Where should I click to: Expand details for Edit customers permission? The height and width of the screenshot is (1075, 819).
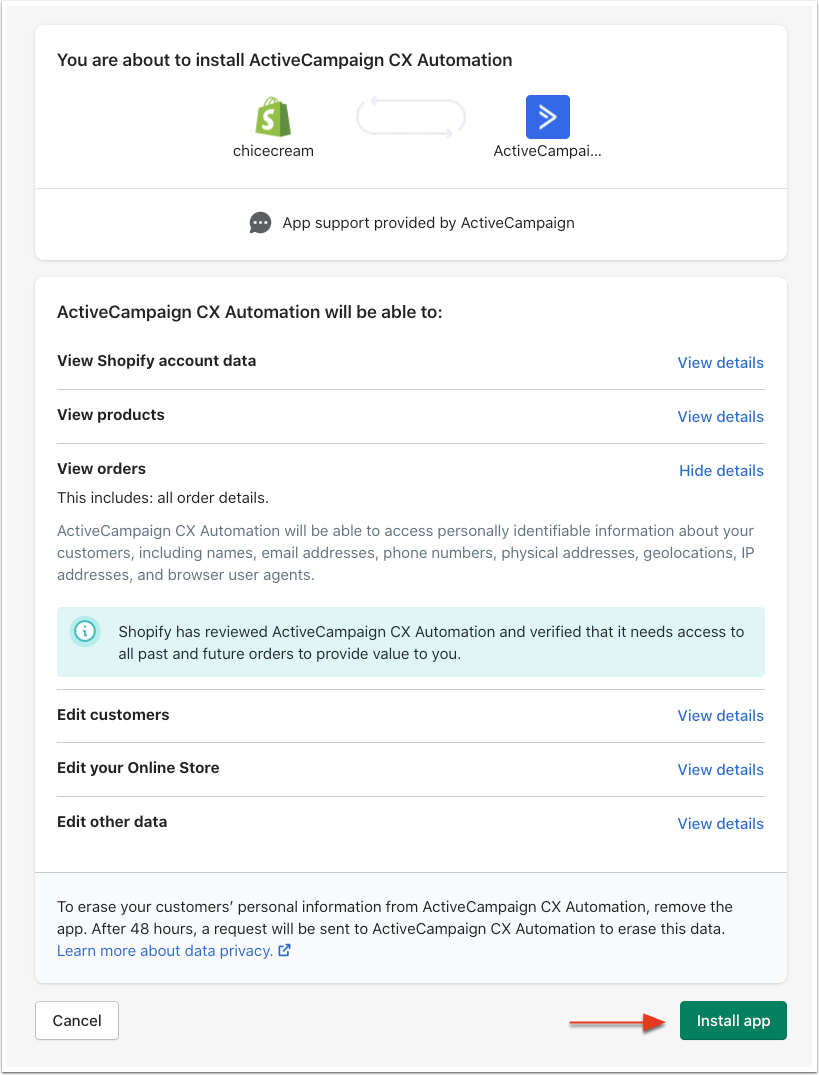point(720,716)
